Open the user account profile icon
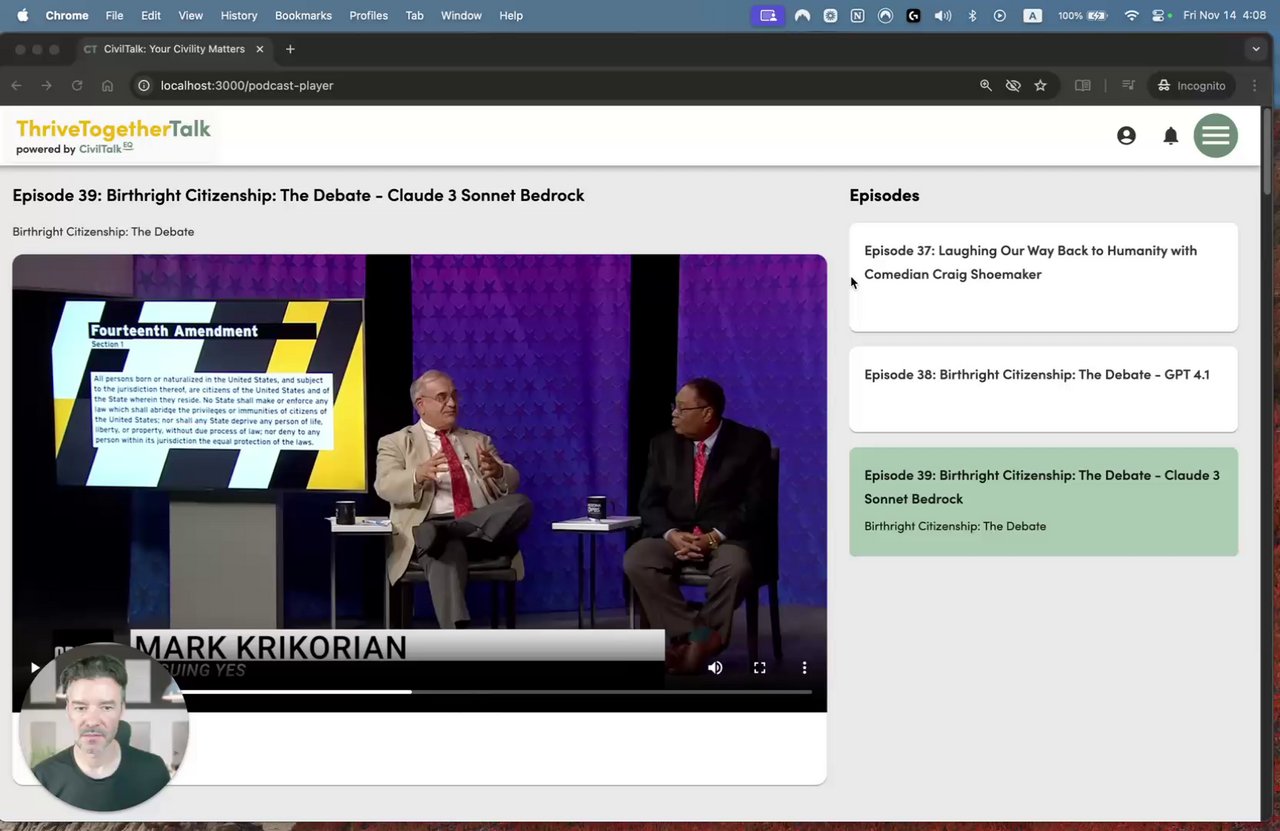The image size is (1280, 831). point(1126,136)
